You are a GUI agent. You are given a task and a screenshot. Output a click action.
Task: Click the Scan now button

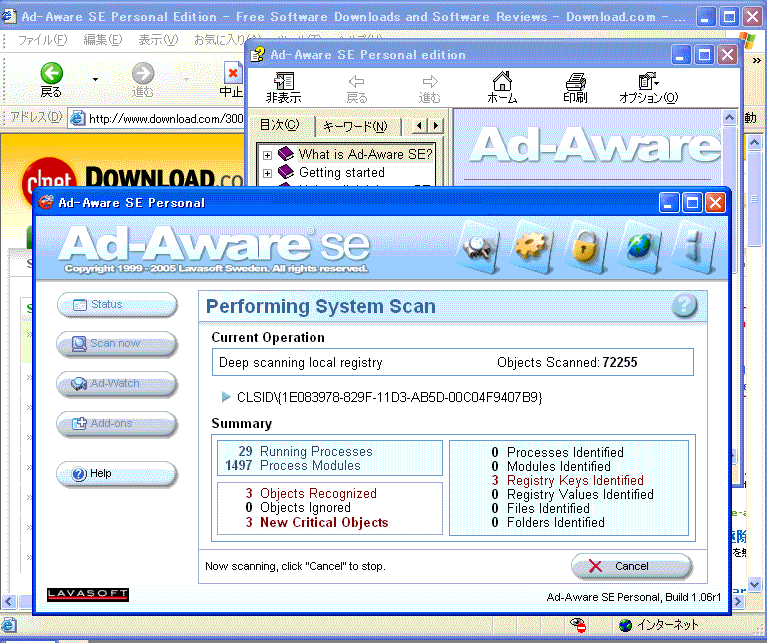click(x=116, y=344)
